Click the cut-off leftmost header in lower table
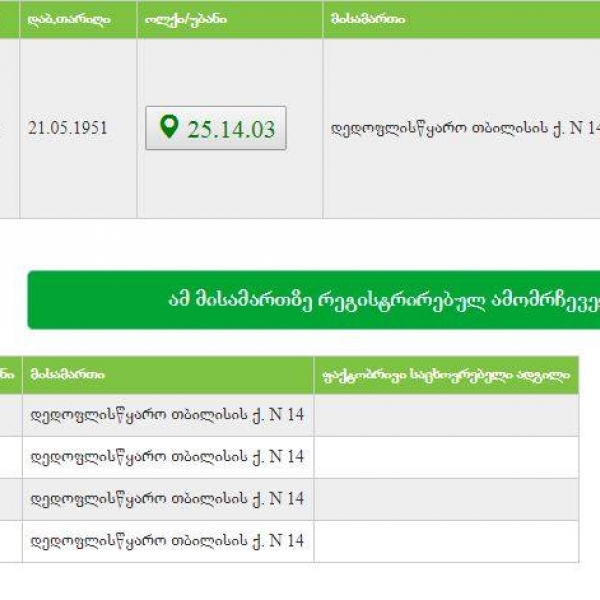This screenshot has width=600, height=600. 9,375
